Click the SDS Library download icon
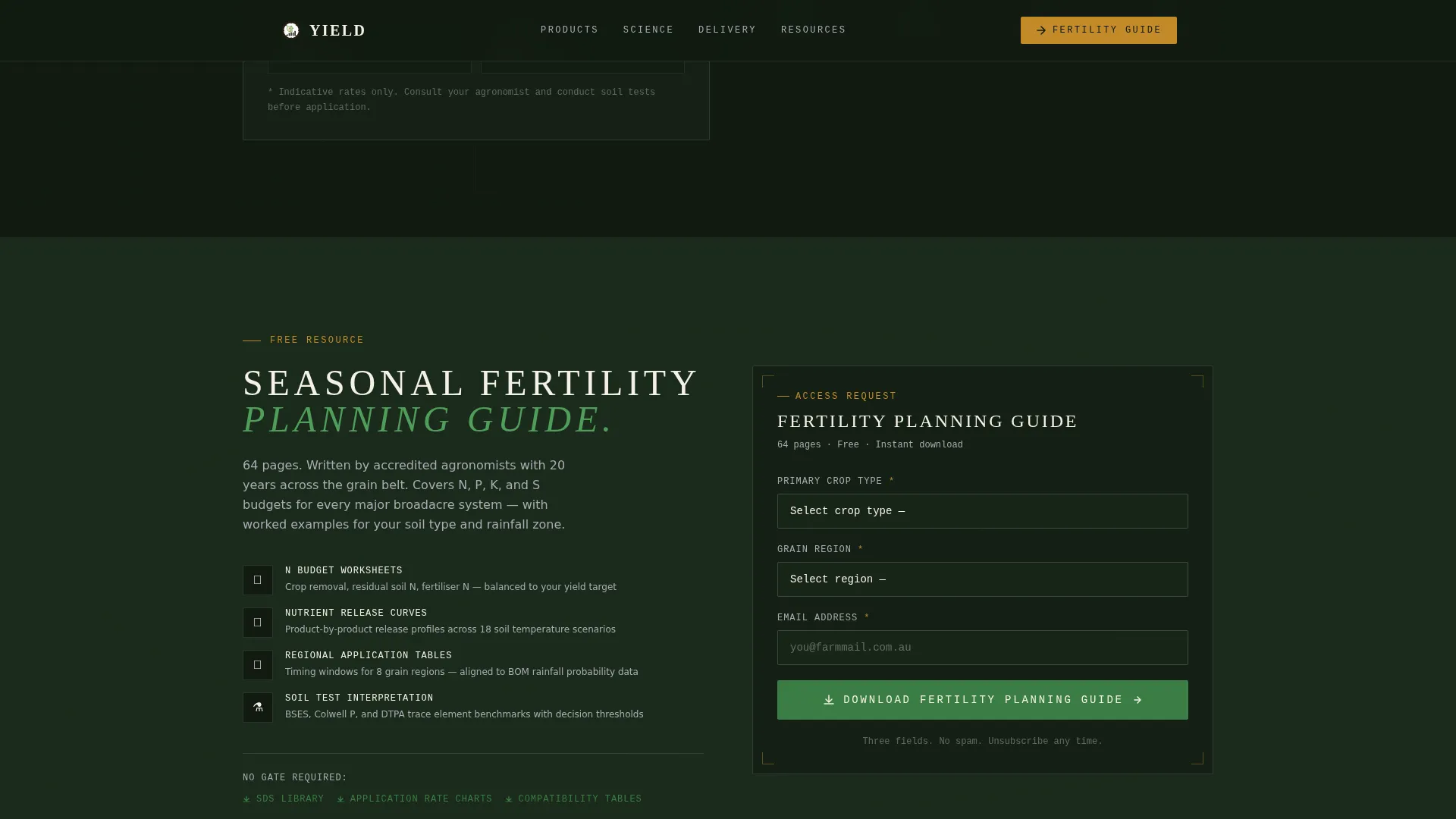 pyautogui.click(x=246, y=799)
